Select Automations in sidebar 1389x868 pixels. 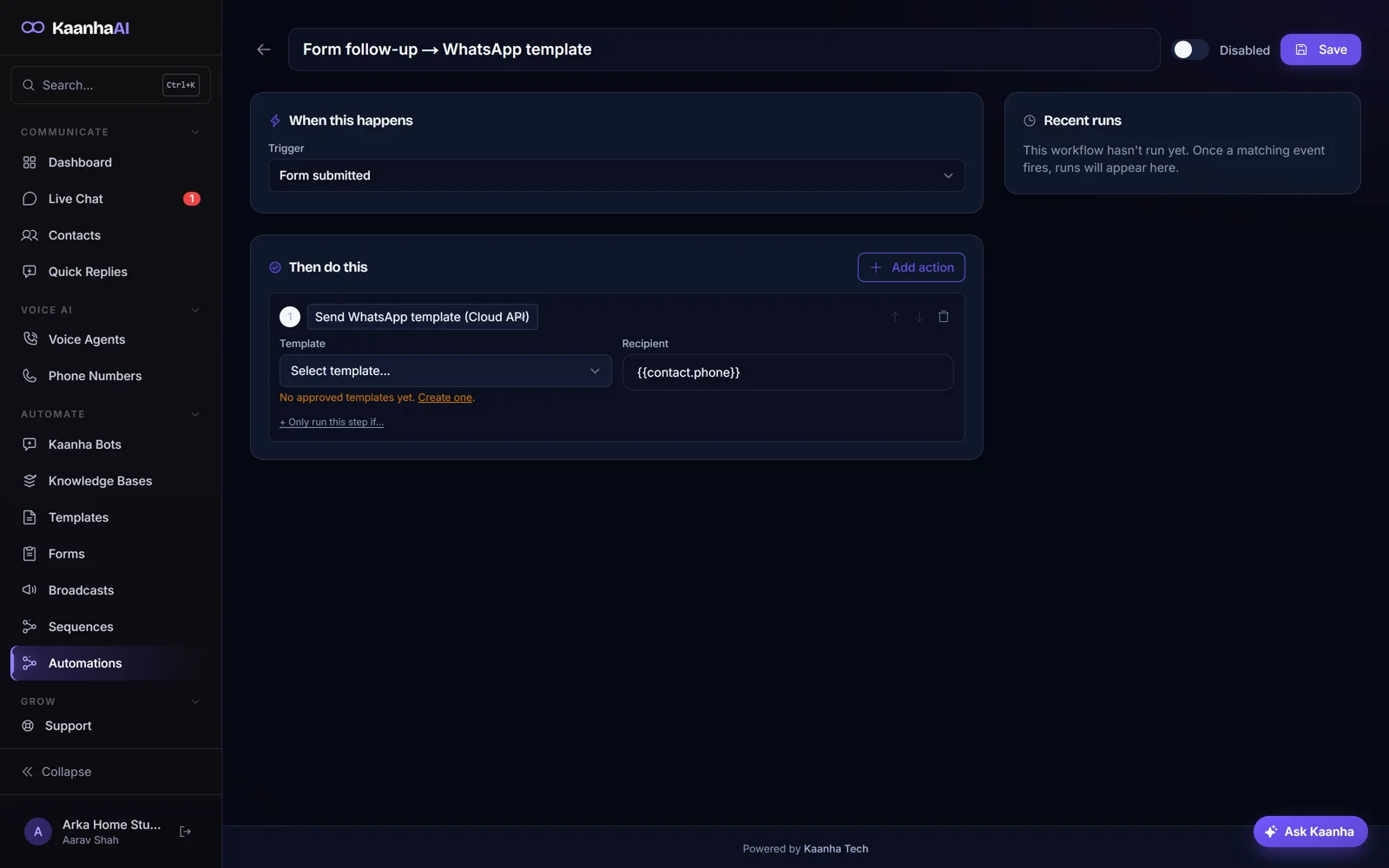(110, 663)
